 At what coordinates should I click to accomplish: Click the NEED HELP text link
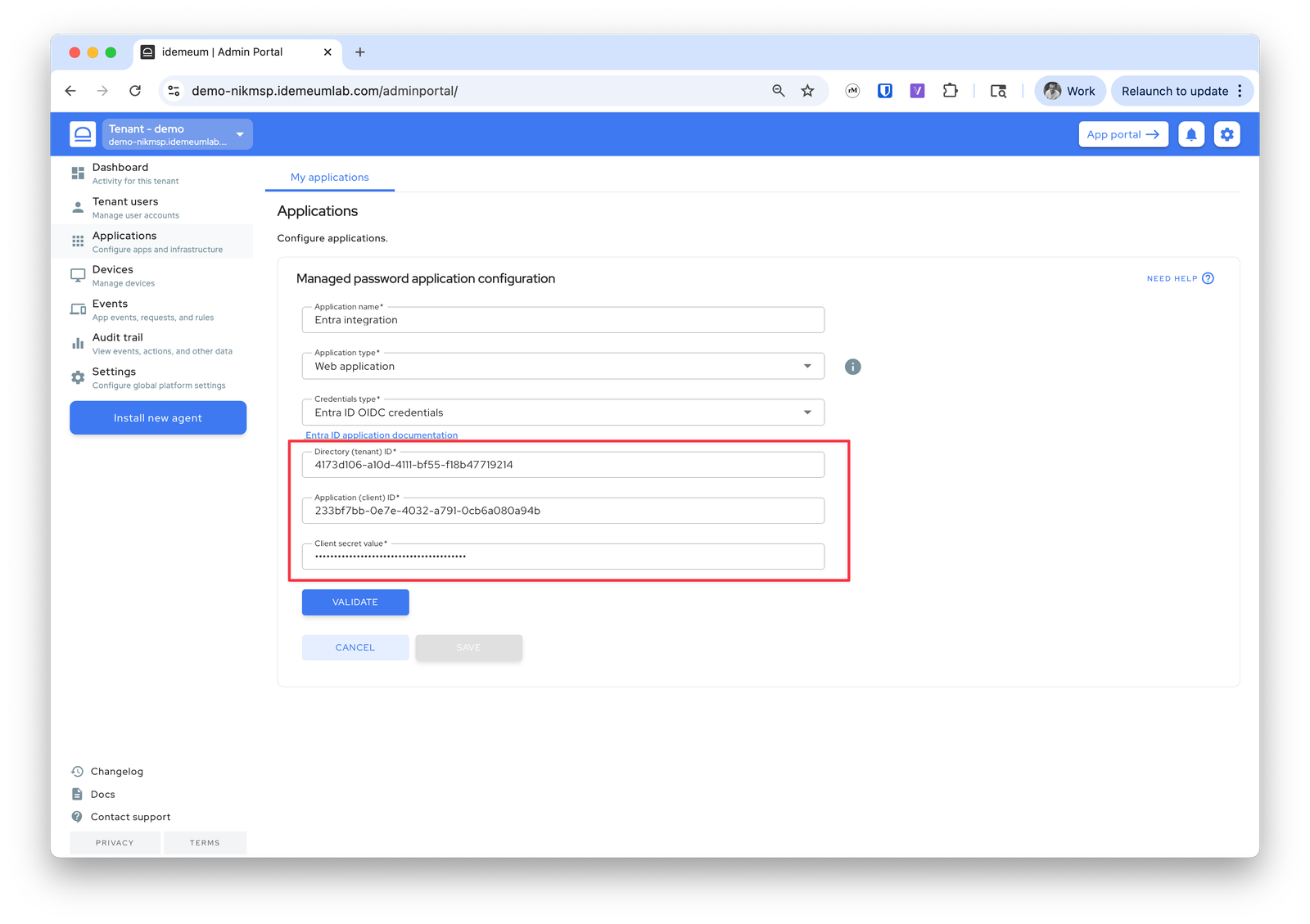[x=1172, y=279]
